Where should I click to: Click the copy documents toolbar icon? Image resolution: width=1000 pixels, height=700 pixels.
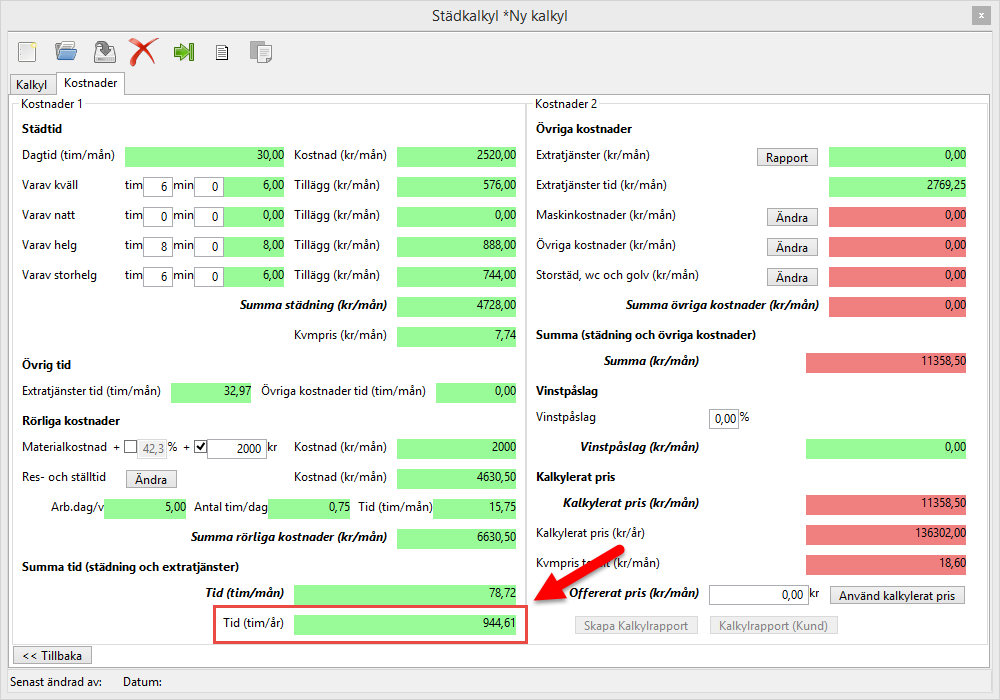[x=260, y=52]
